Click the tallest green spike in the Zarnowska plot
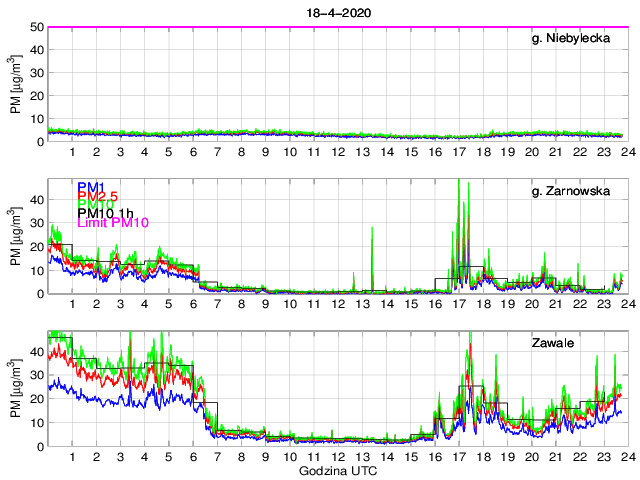Screen dimensions: 640x480 458,182
